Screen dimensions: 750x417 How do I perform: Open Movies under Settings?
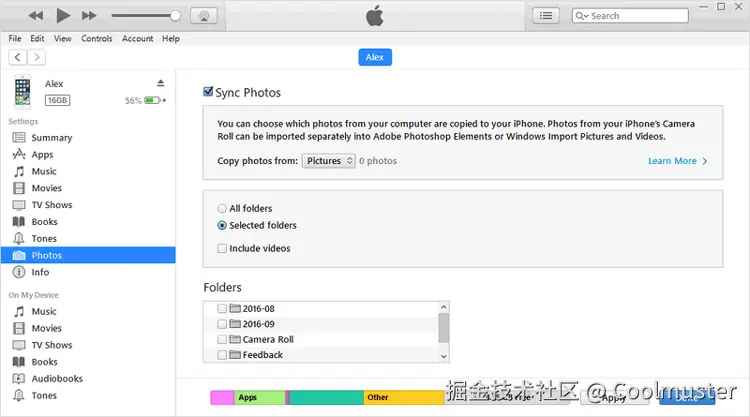88,188
